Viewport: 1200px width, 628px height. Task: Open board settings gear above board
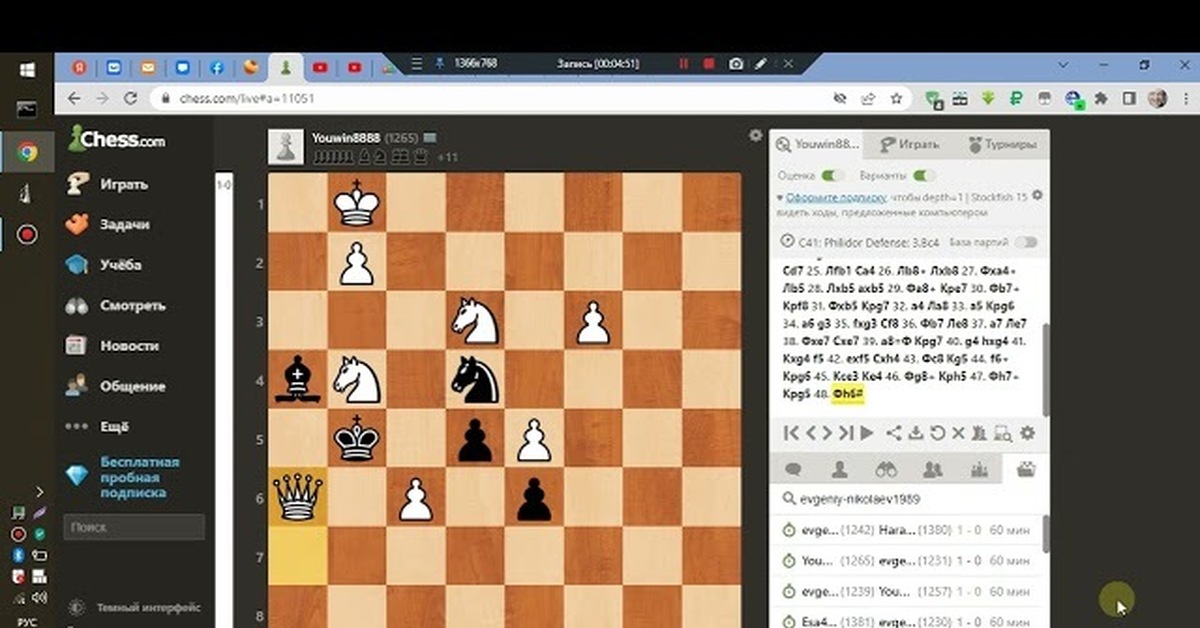[x=756, y=135]
